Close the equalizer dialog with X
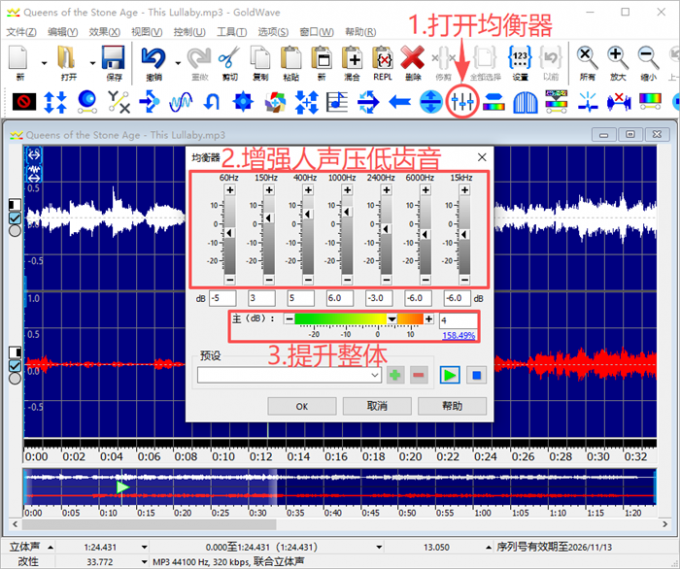 click(x=482, y=157)
